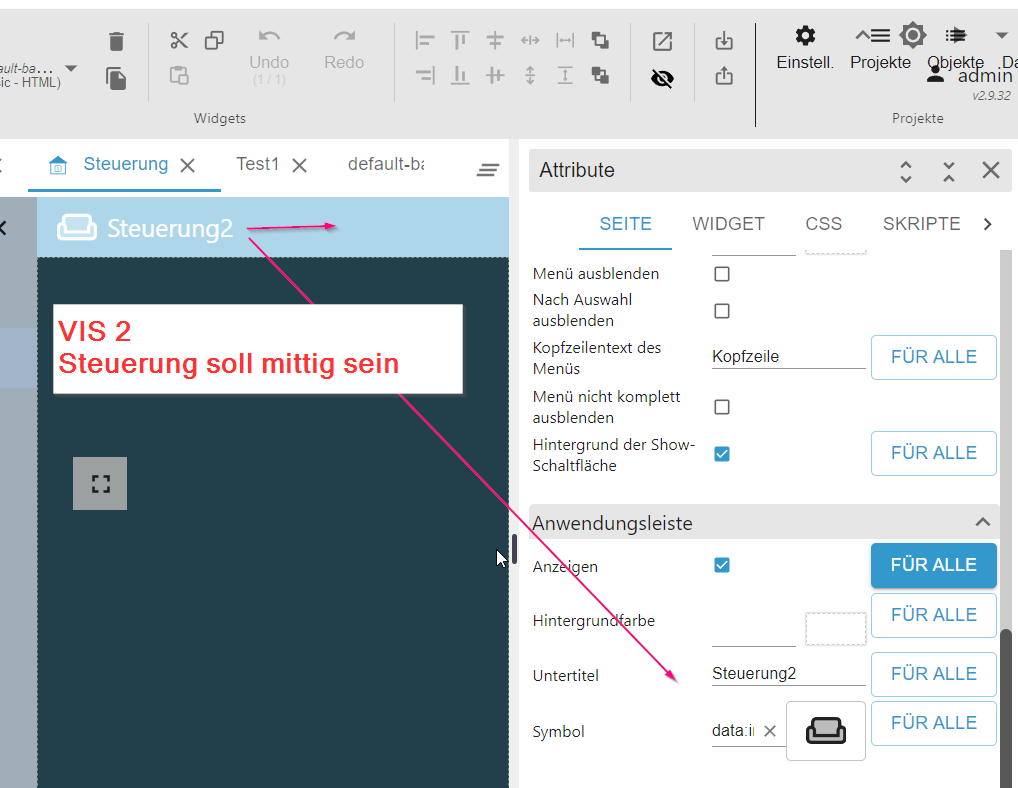The height and width of the screenshot is (788, 1018).
Task: Click the trash icon to delete widgets
Action: click(x=117, y=41)
